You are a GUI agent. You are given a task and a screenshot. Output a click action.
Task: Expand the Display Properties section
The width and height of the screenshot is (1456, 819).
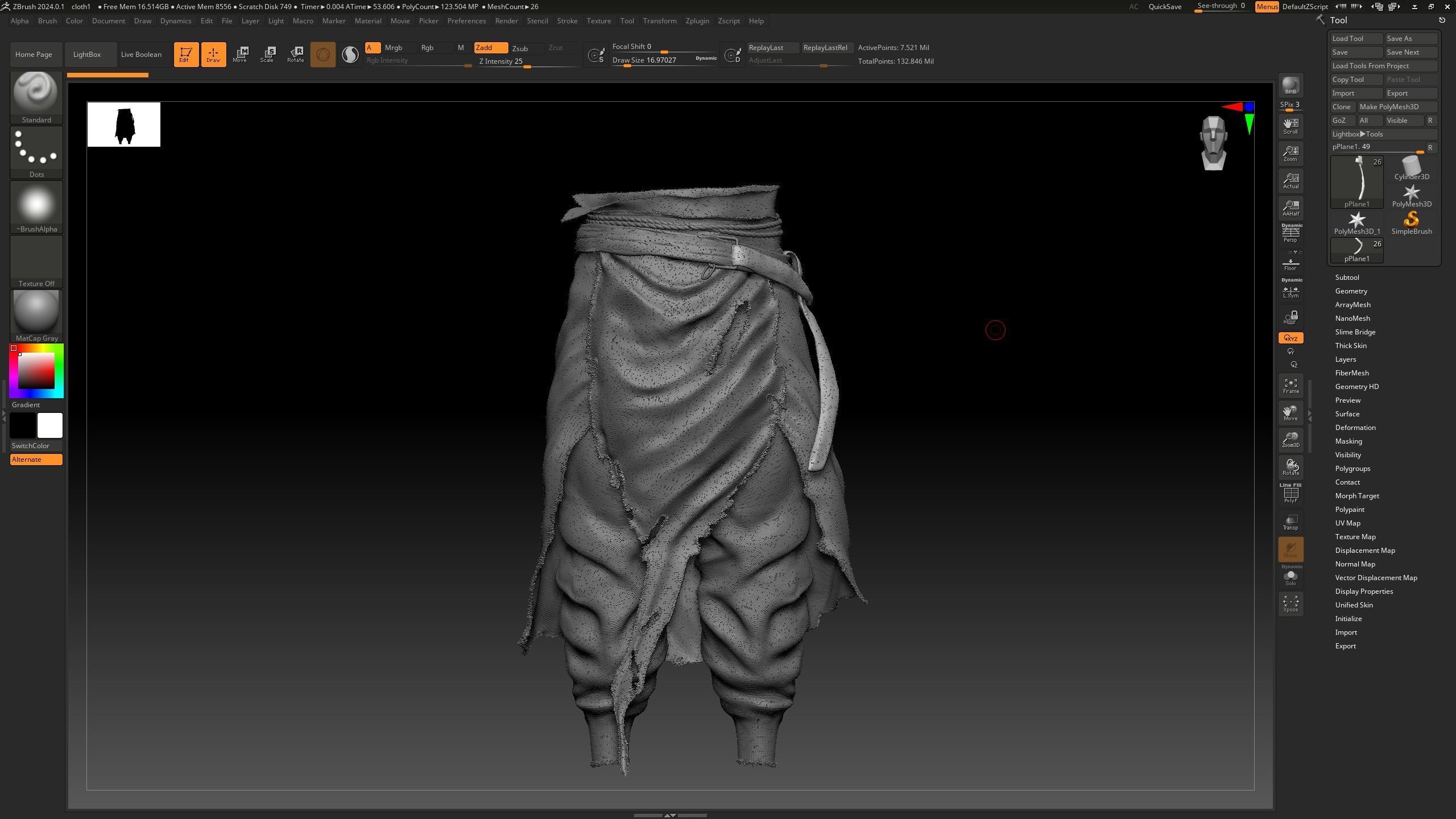(1364, 591)
